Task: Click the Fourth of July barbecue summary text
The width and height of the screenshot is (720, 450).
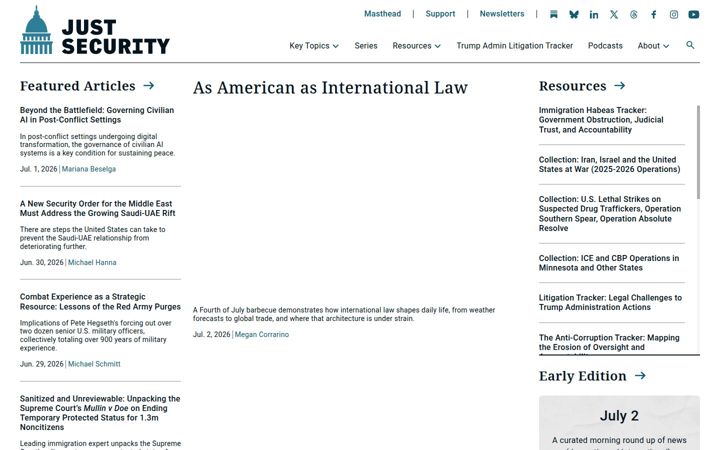Action: tap(344, 314)
